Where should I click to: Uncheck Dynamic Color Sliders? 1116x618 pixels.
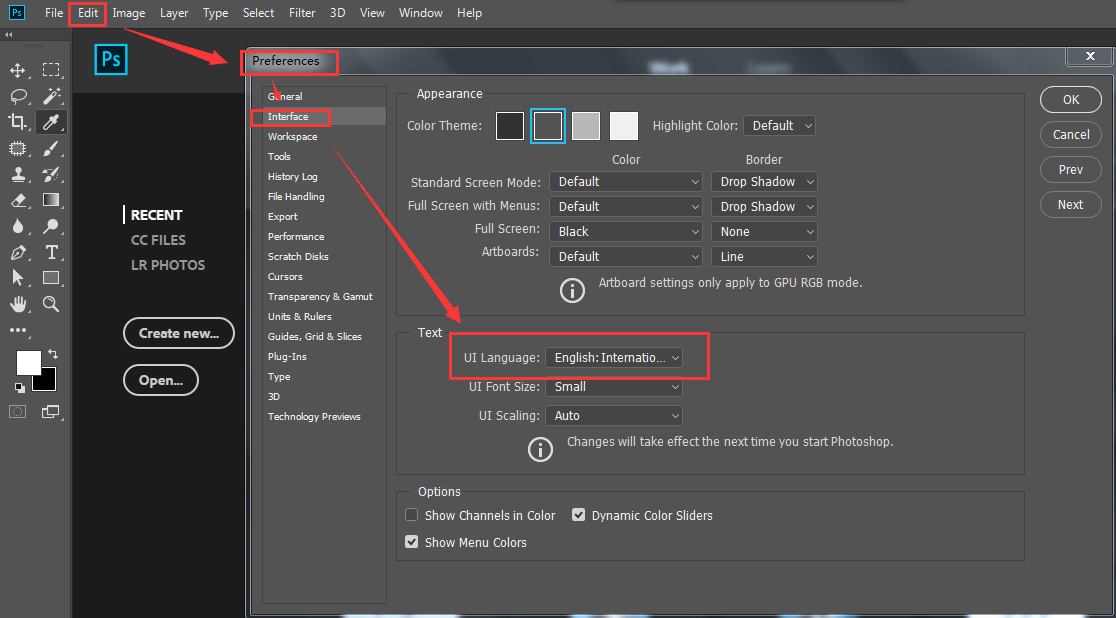[579, 515]
